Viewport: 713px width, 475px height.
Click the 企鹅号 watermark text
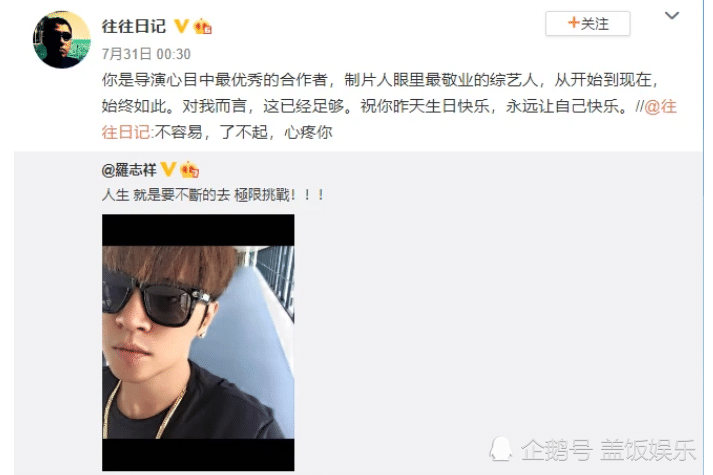[x=557, y=450]
